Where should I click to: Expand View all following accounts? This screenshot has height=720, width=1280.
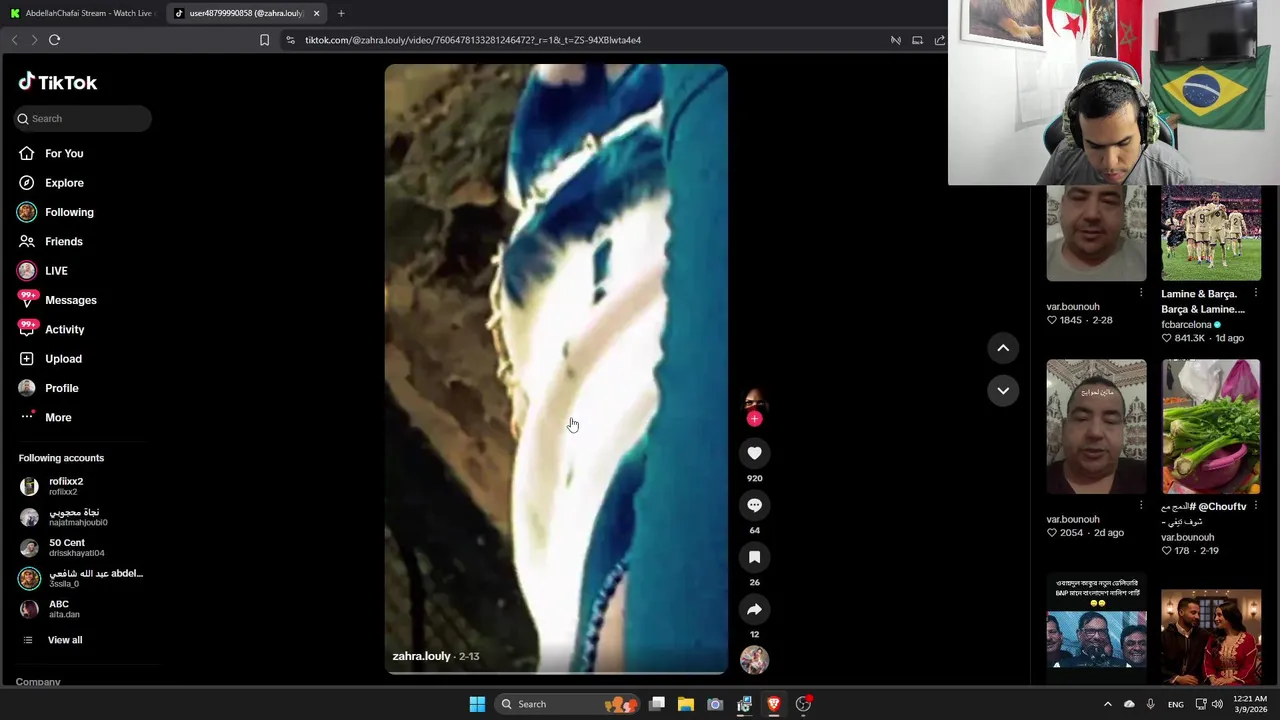coord(64,640)
